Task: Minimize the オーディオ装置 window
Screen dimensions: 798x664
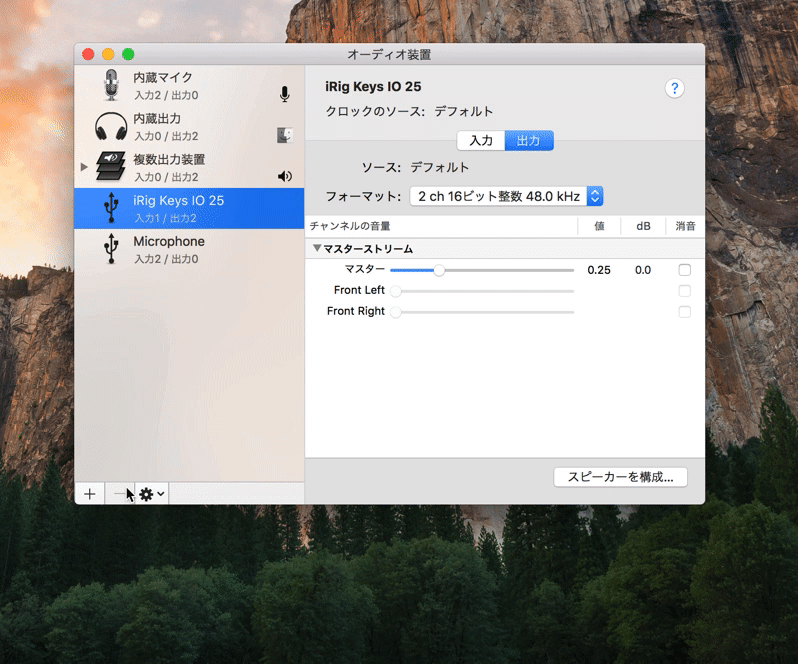Action: tap(108, 54)
